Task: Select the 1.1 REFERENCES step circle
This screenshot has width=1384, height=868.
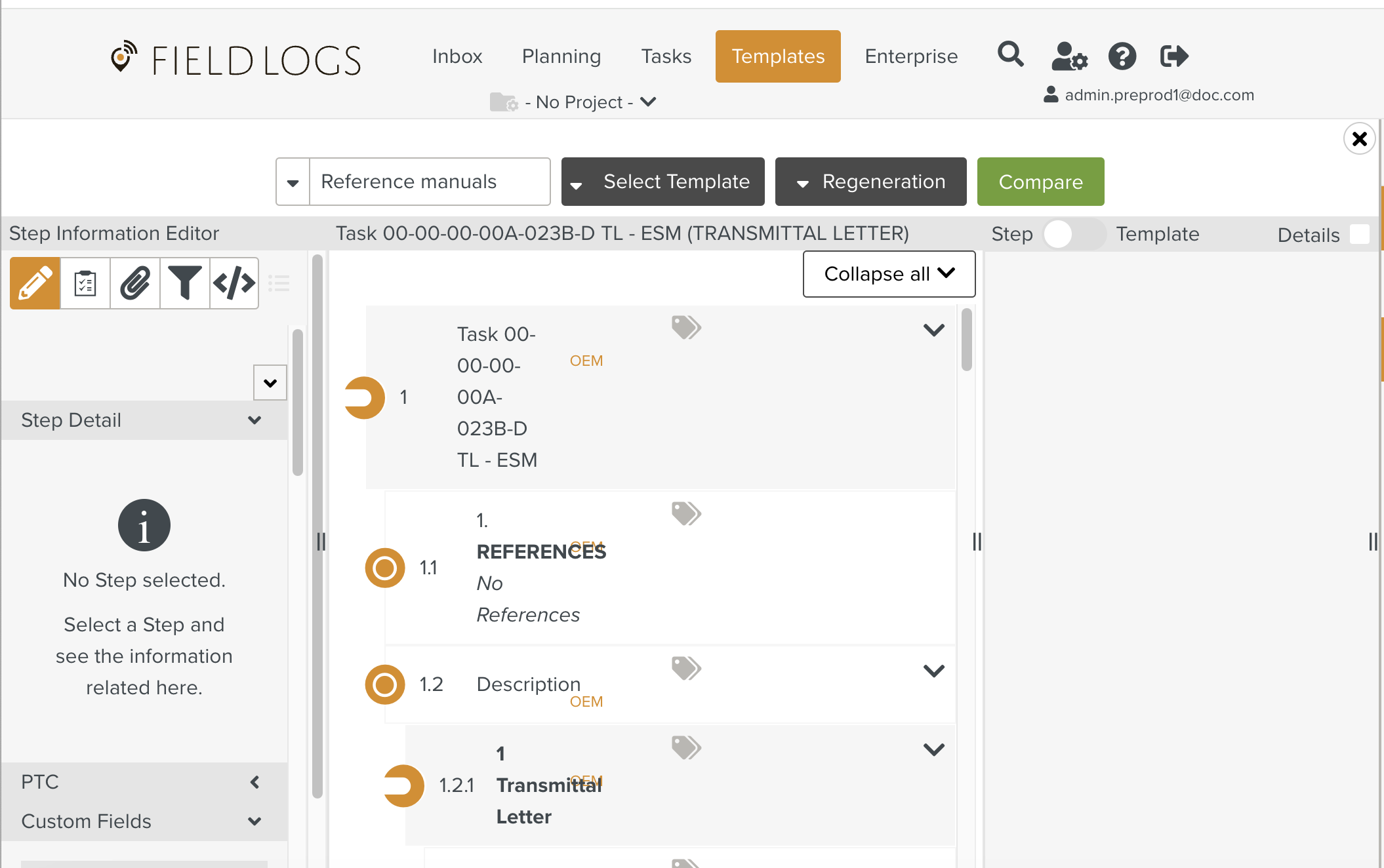Action: coord(384,568)
